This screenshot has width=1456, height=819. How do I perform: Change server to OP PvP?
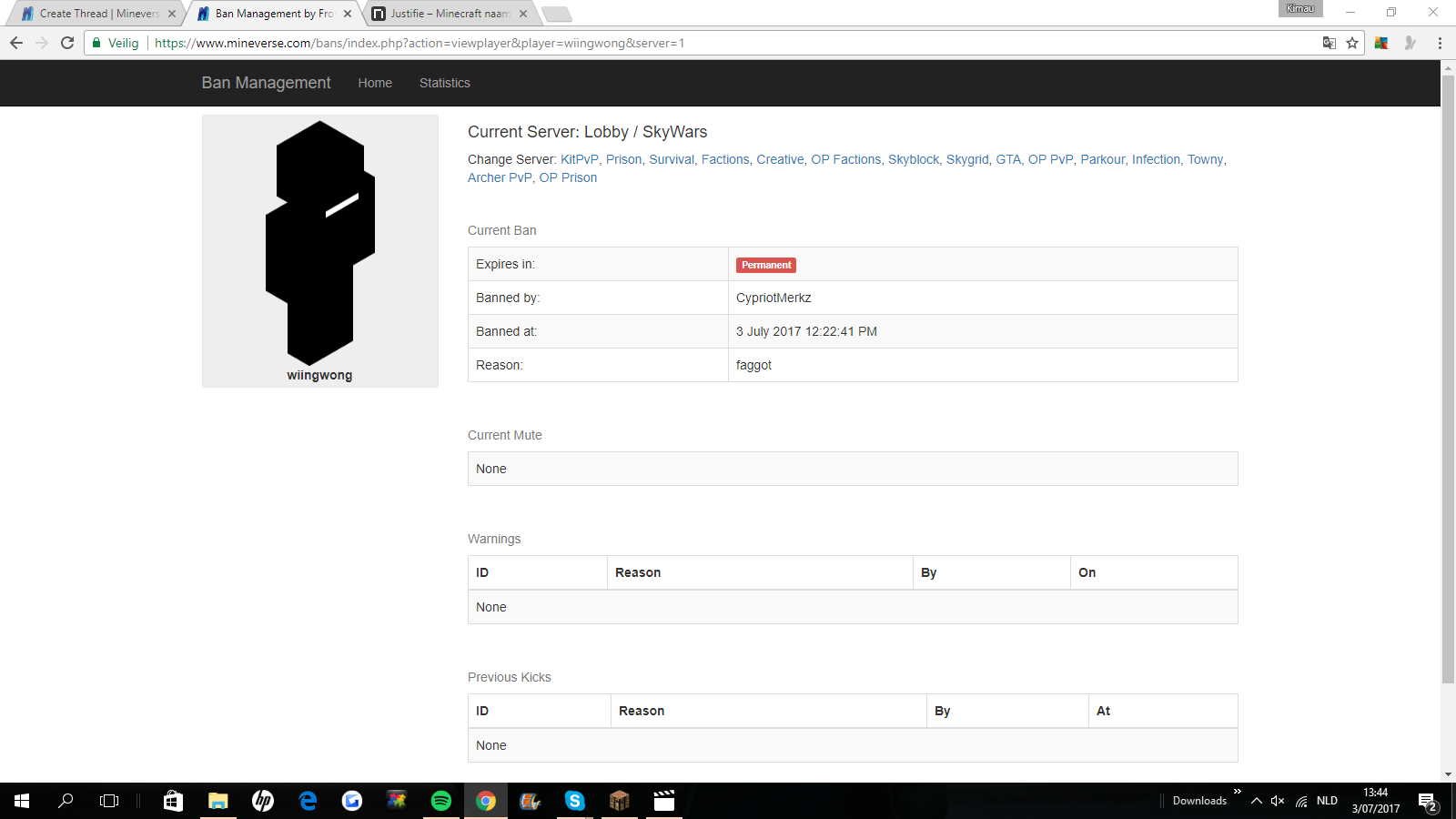1051,159
